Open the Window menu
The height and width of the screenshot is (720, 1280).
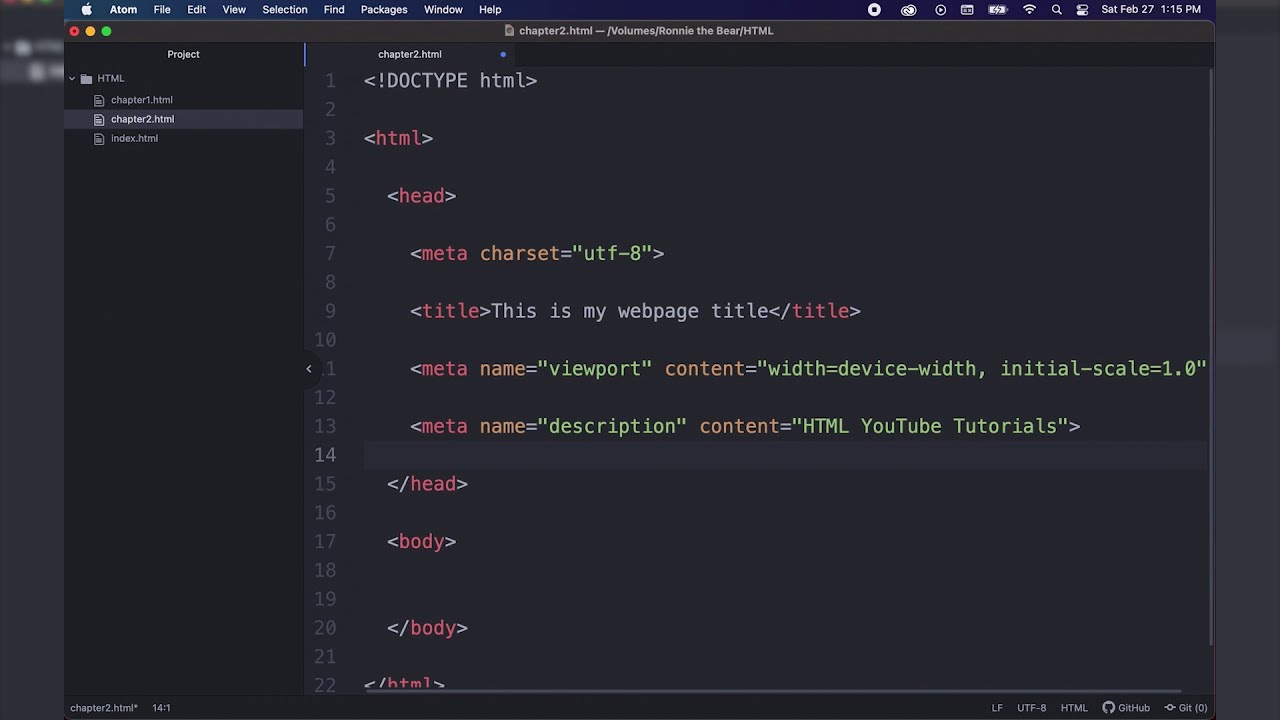tap(443, 10)
